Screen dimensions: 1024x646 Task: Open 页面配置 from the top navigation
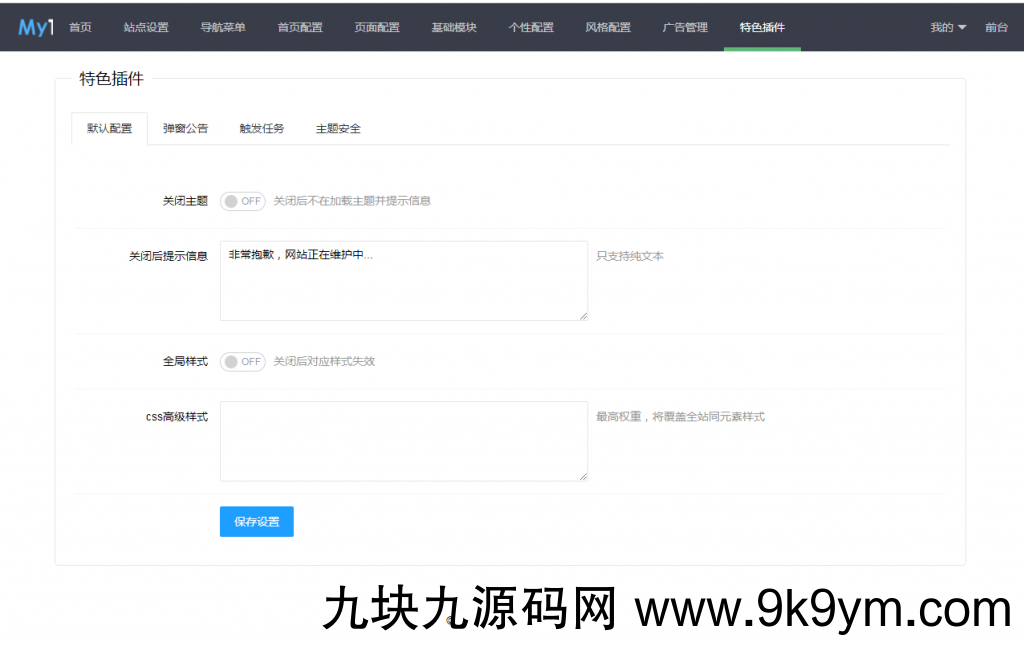(x=377, y=27)
